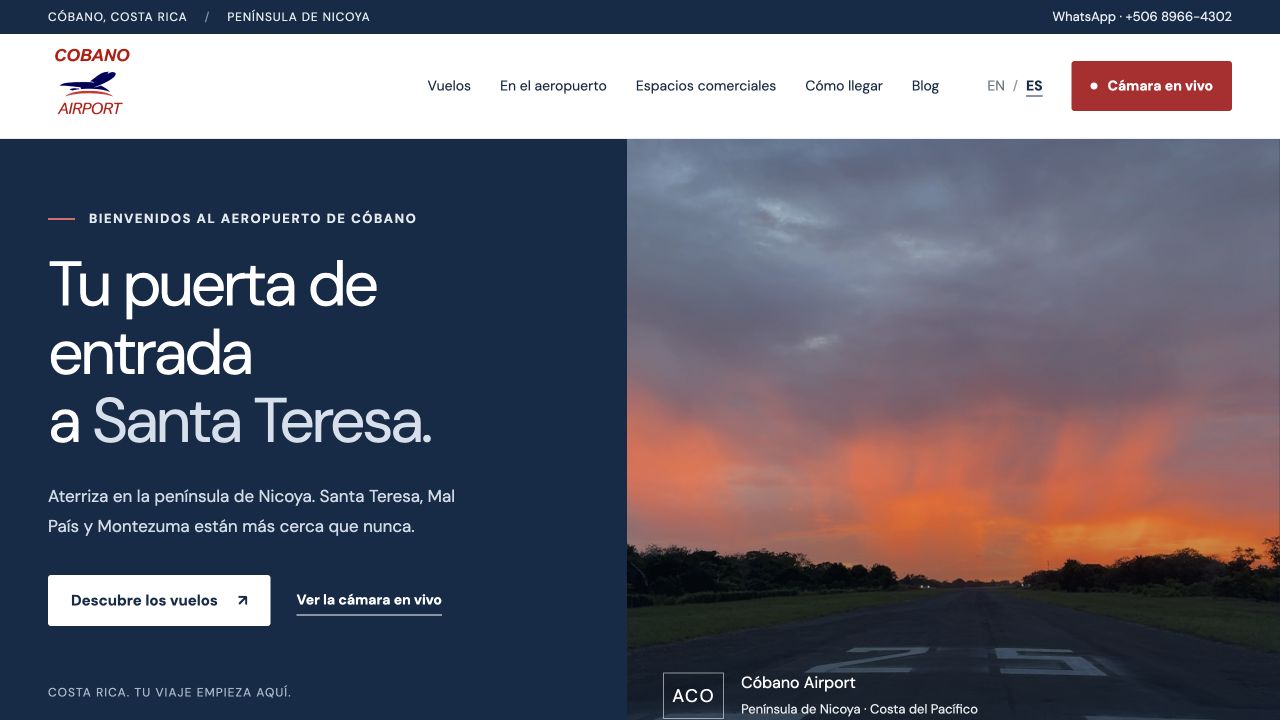The image size is (1280, 720).
Task: Click COSTA RICA. TU VIAJE EMPIEZA AQUÍ text
Action: coord(169,692)
